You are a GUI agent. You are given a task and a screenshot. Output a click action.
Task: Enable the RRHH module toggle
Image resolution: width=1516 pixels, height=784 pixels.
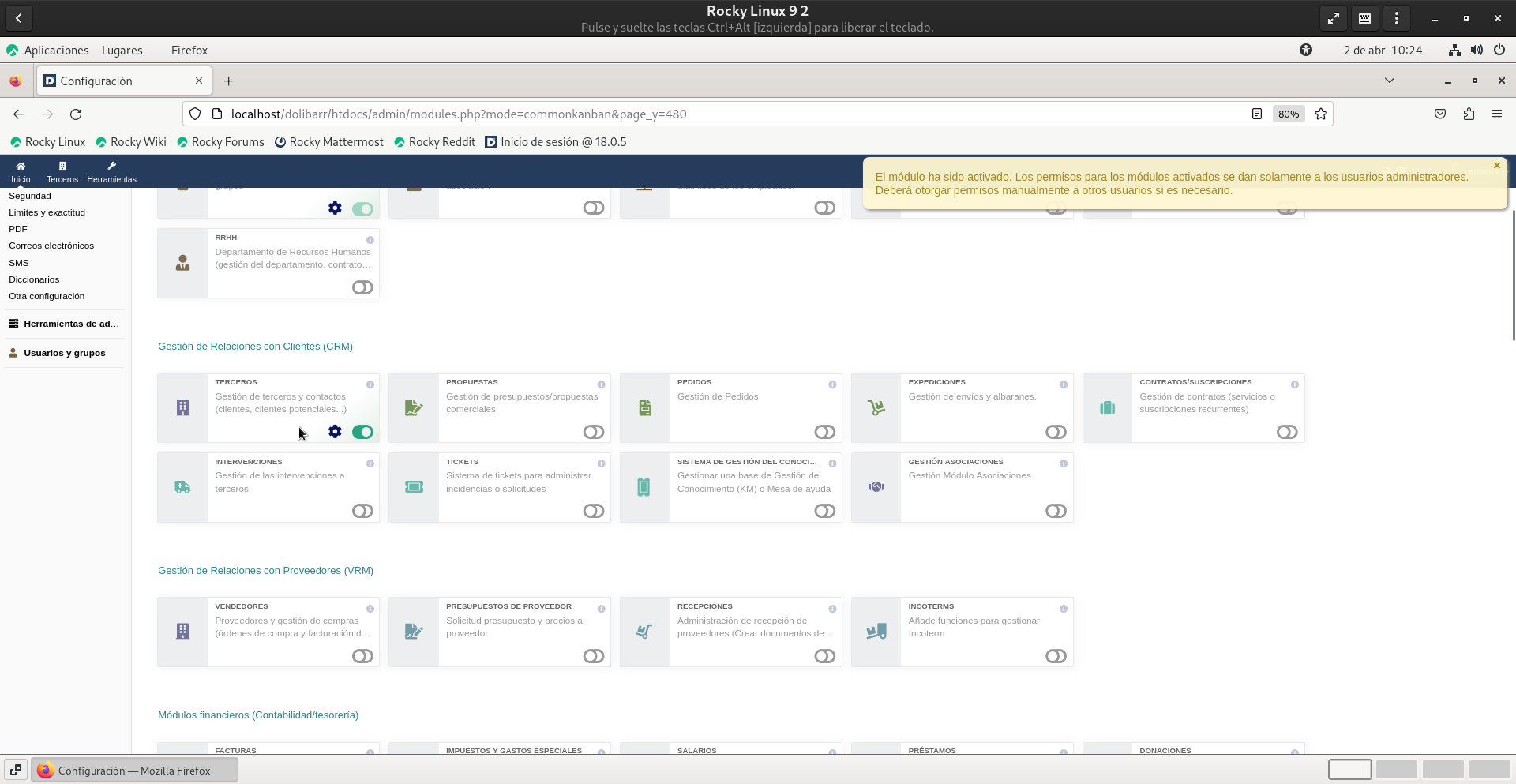pyautogui.click(x=362, y=287)
